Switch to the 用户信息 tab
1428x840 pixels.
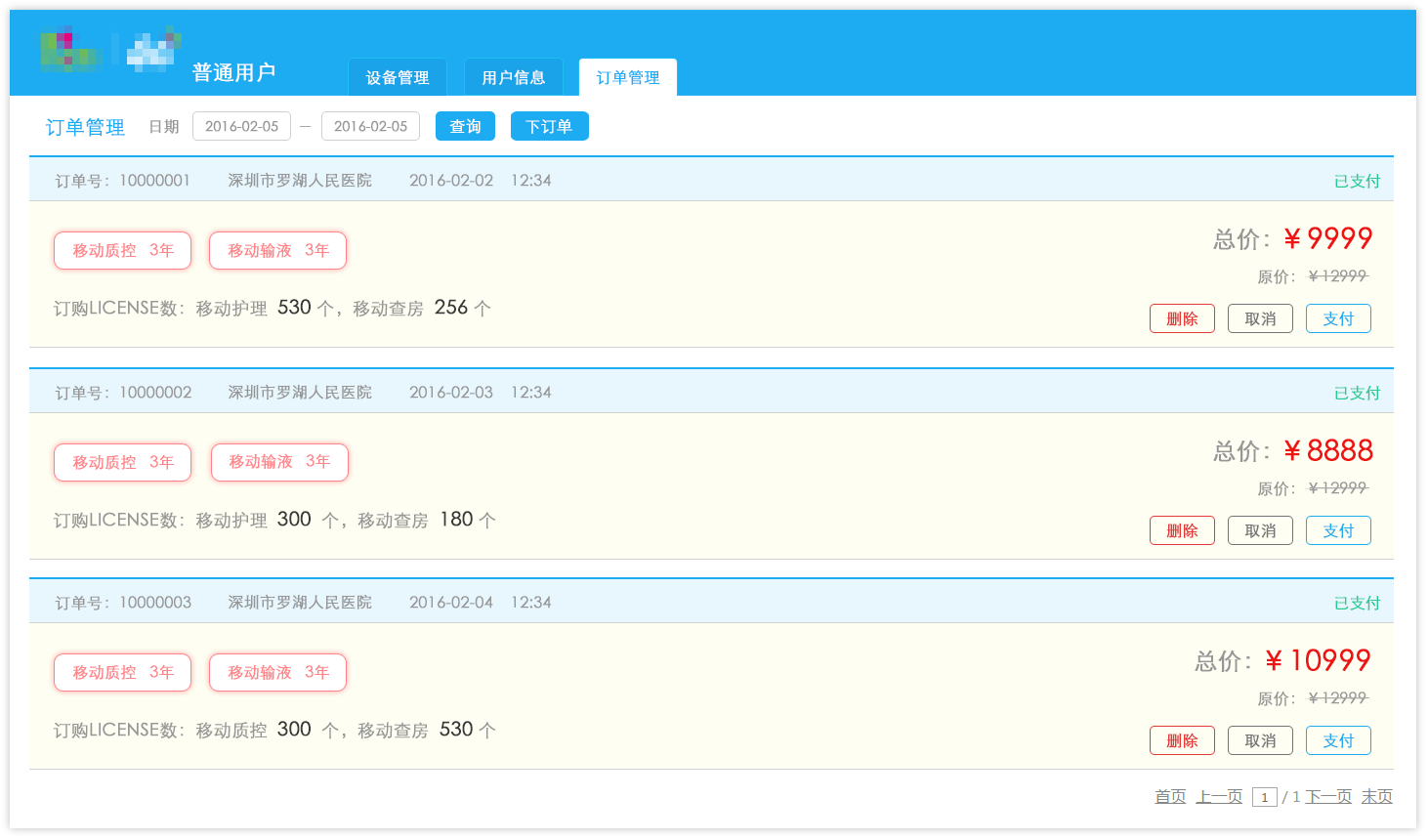tap(514, 77)
